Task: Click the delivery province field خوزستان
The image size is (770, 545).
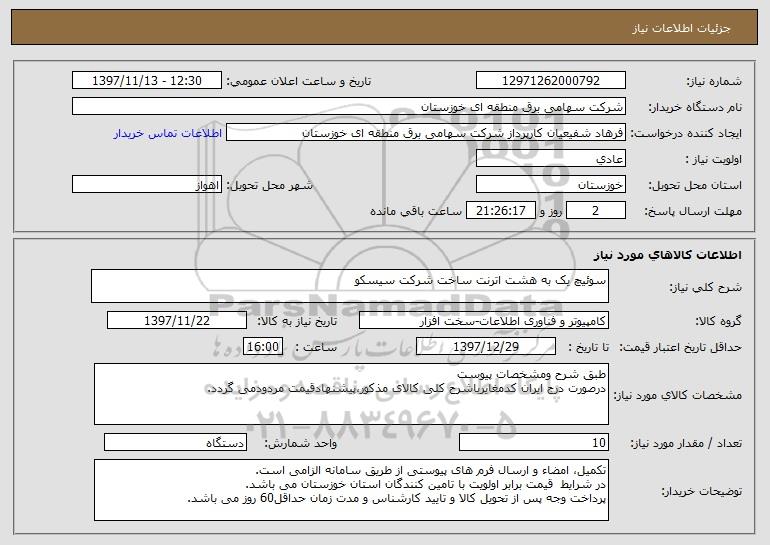Action: coord(550,185)
